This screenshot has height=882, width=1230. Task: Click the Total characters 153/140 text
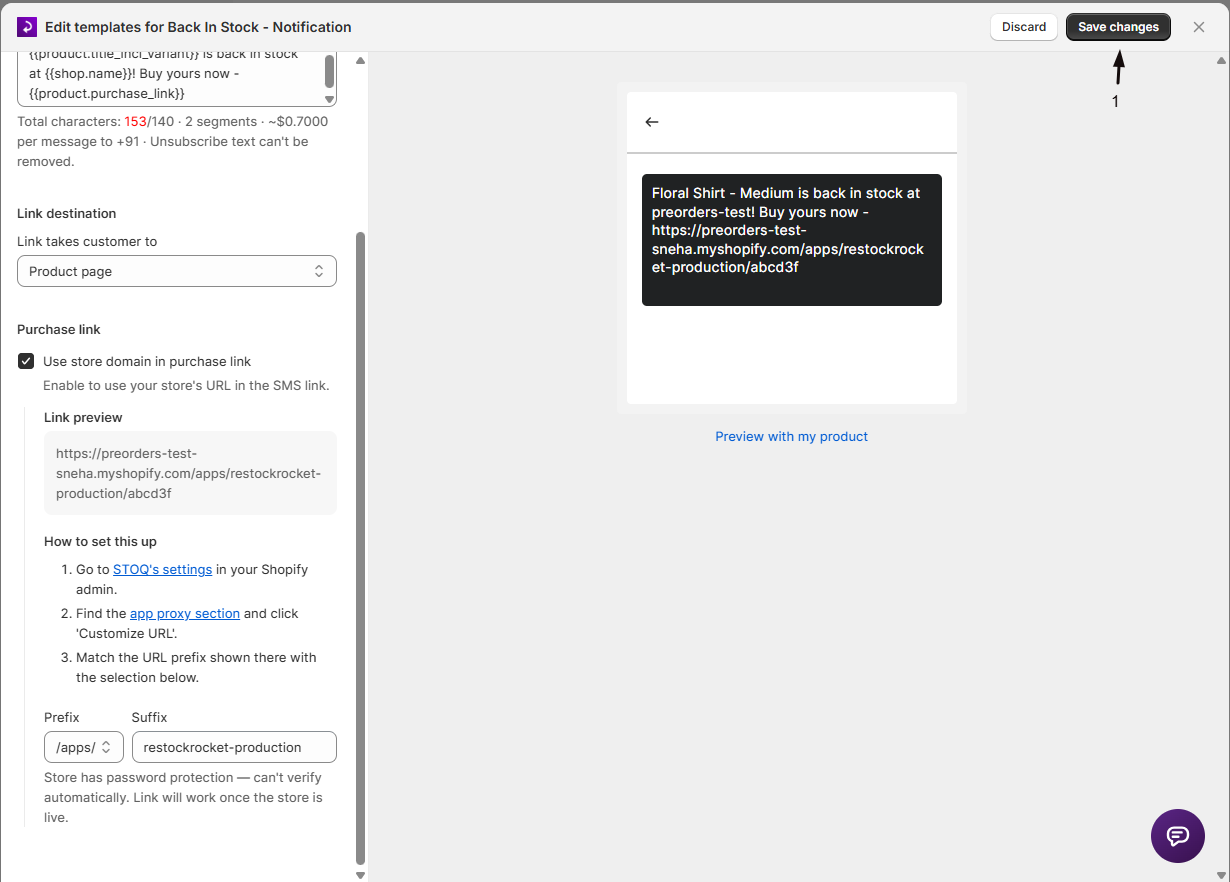click(97, 121)
